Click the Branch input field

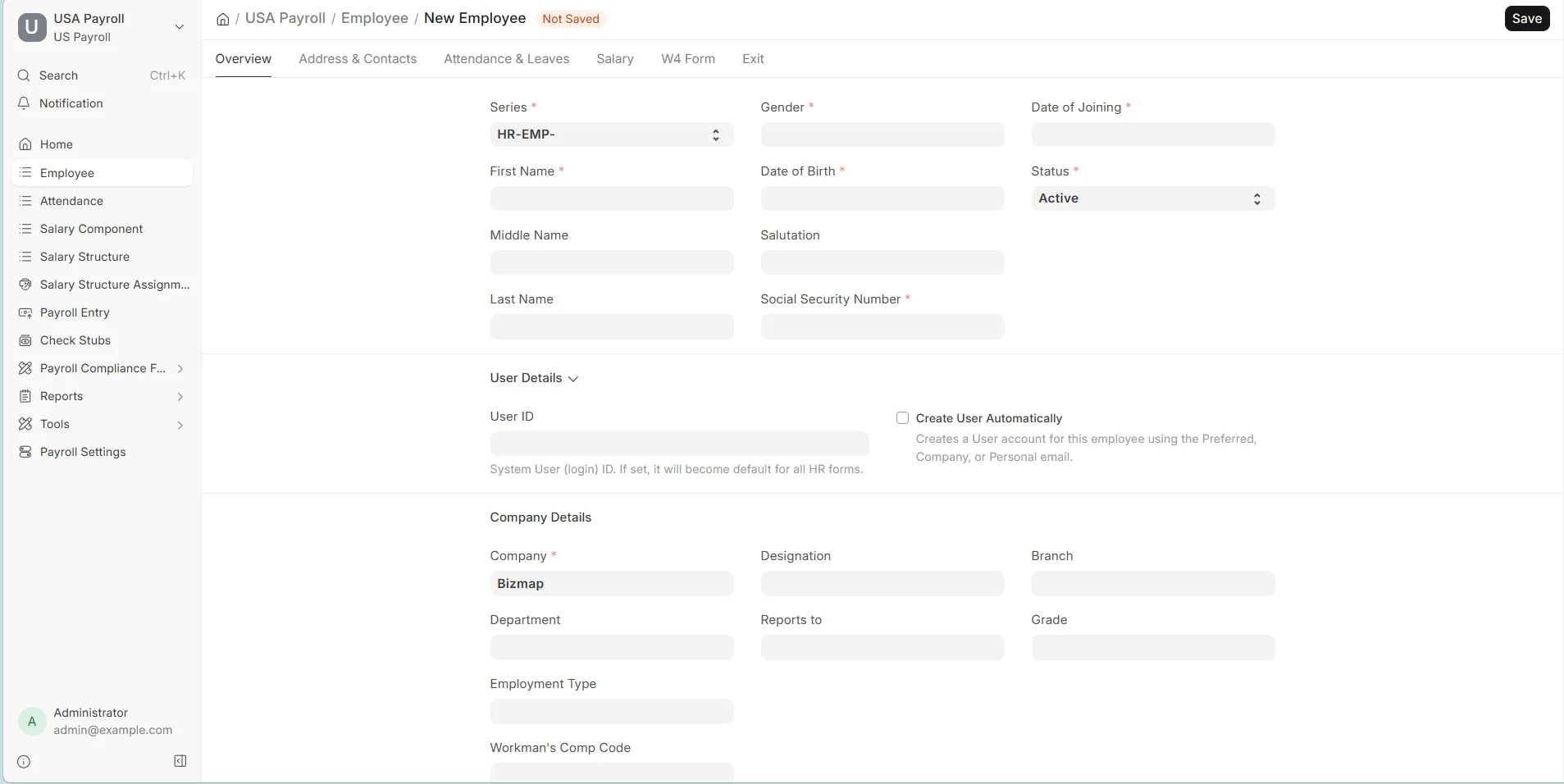pyautogui.click(x=1153, y=584)
